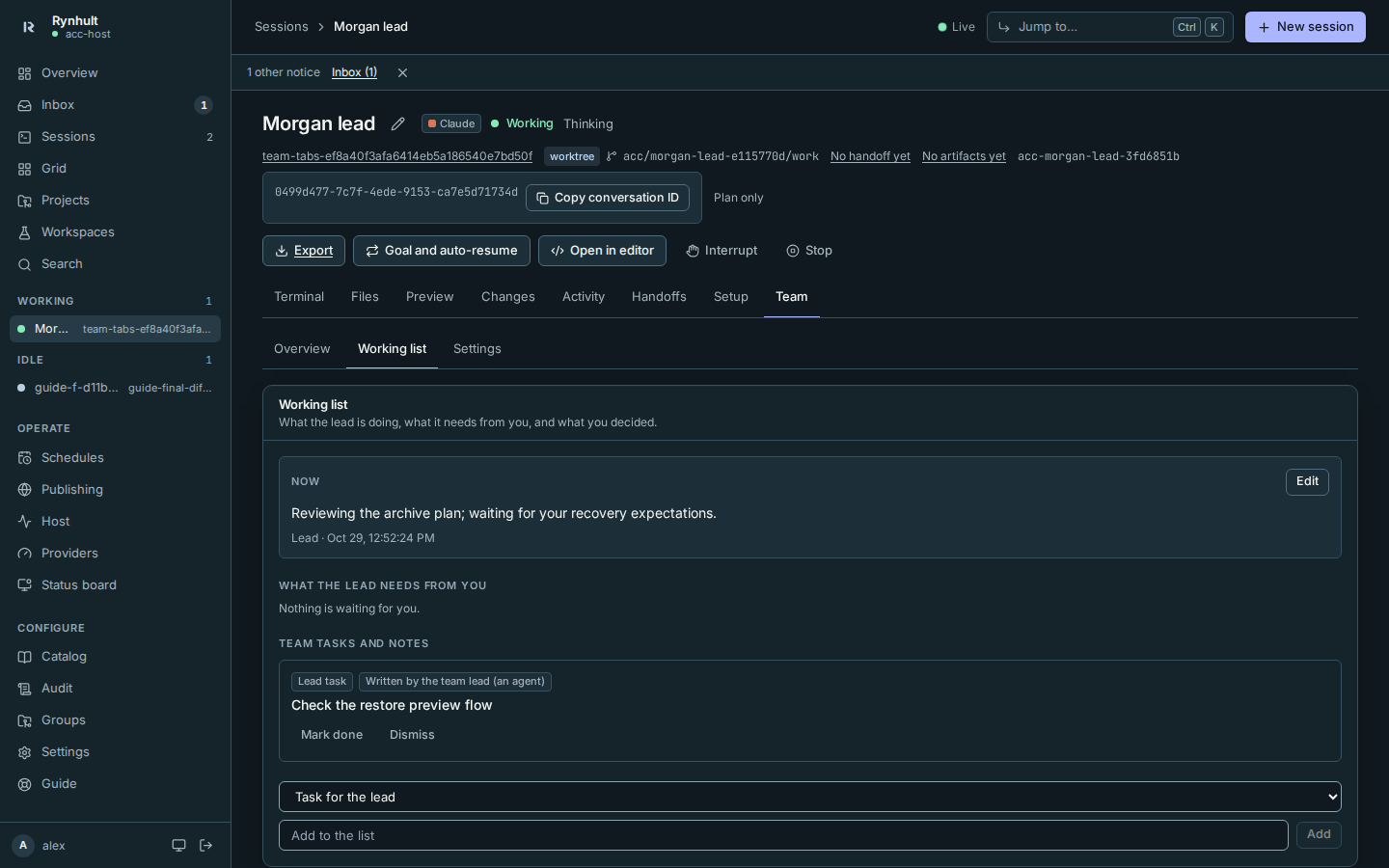Go to Sessions in the sidebar
Viewport: 1389px width, 868px height.
point(116,137)
